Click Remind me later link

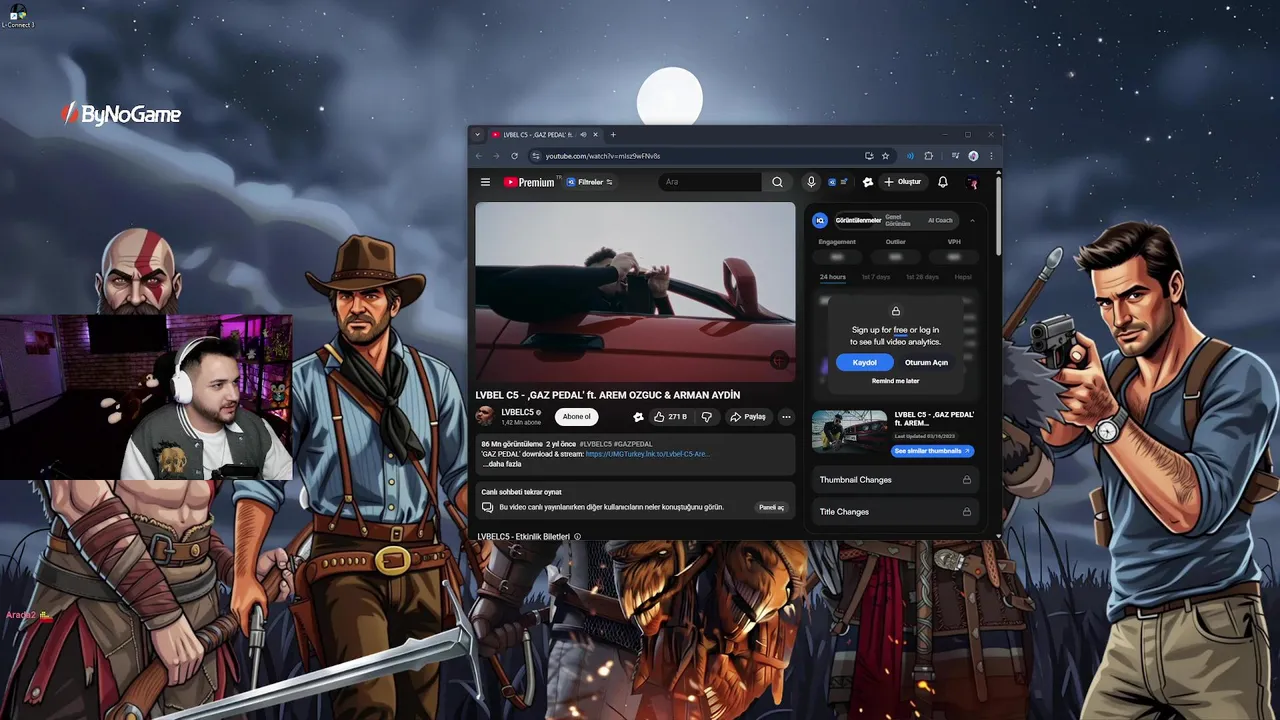click(895, 381)
